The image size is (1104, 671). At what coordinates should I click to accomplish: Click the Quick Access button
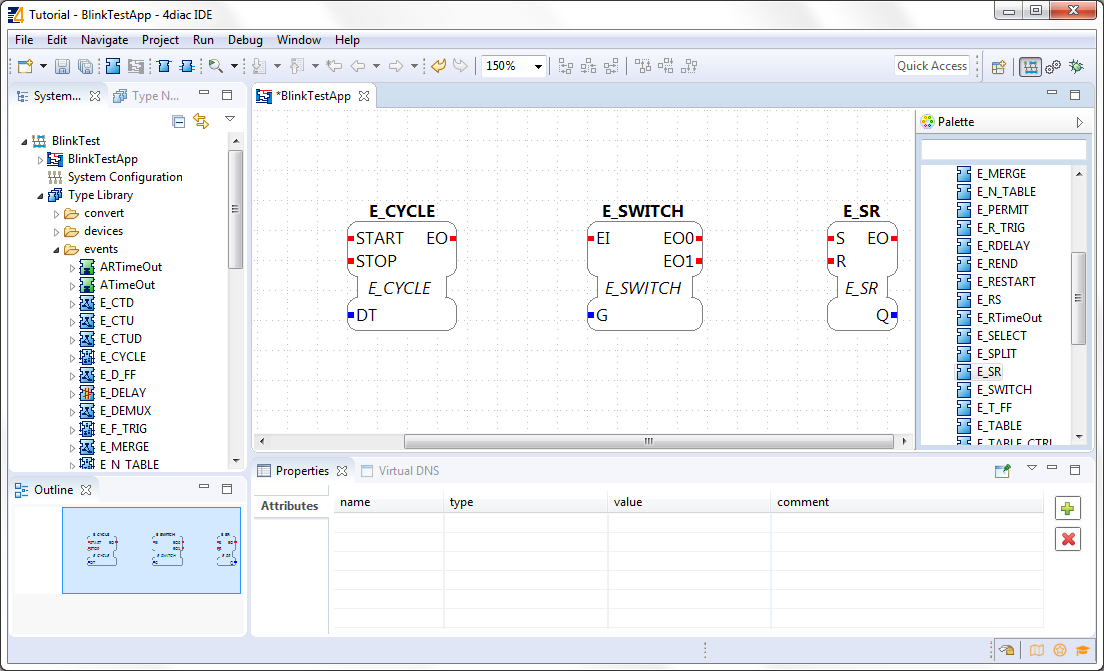pyautogui.click(x=931, y=65)
